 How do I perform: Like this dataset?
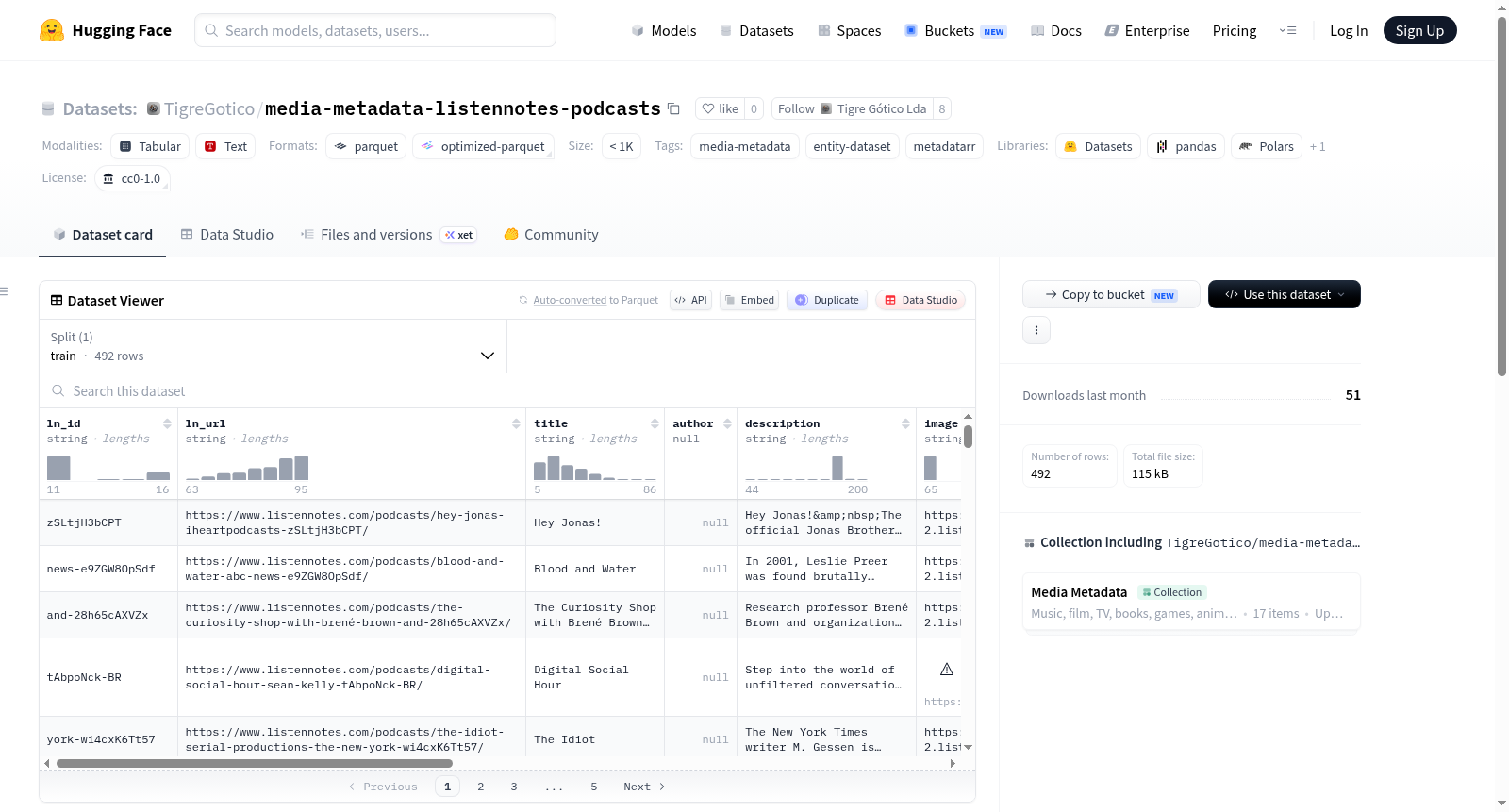pos(720,108)
